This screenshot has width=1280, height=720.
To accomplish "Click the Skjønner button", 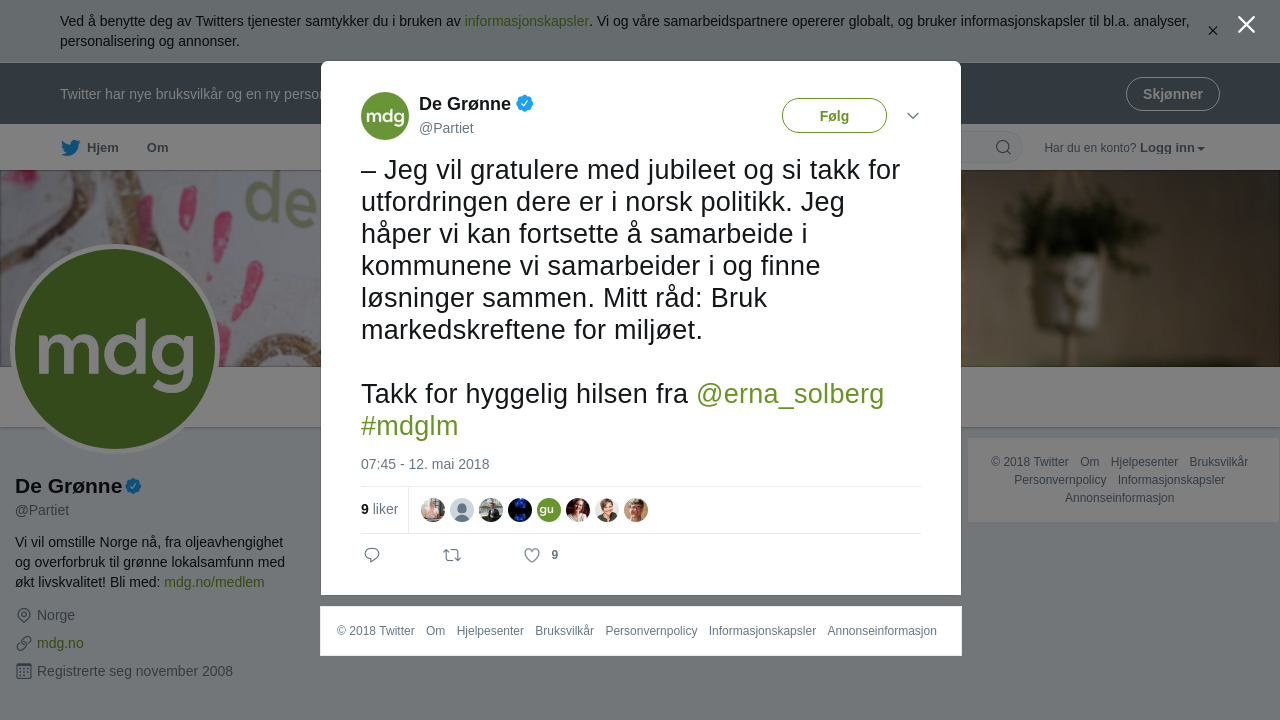I will 1172,94.
